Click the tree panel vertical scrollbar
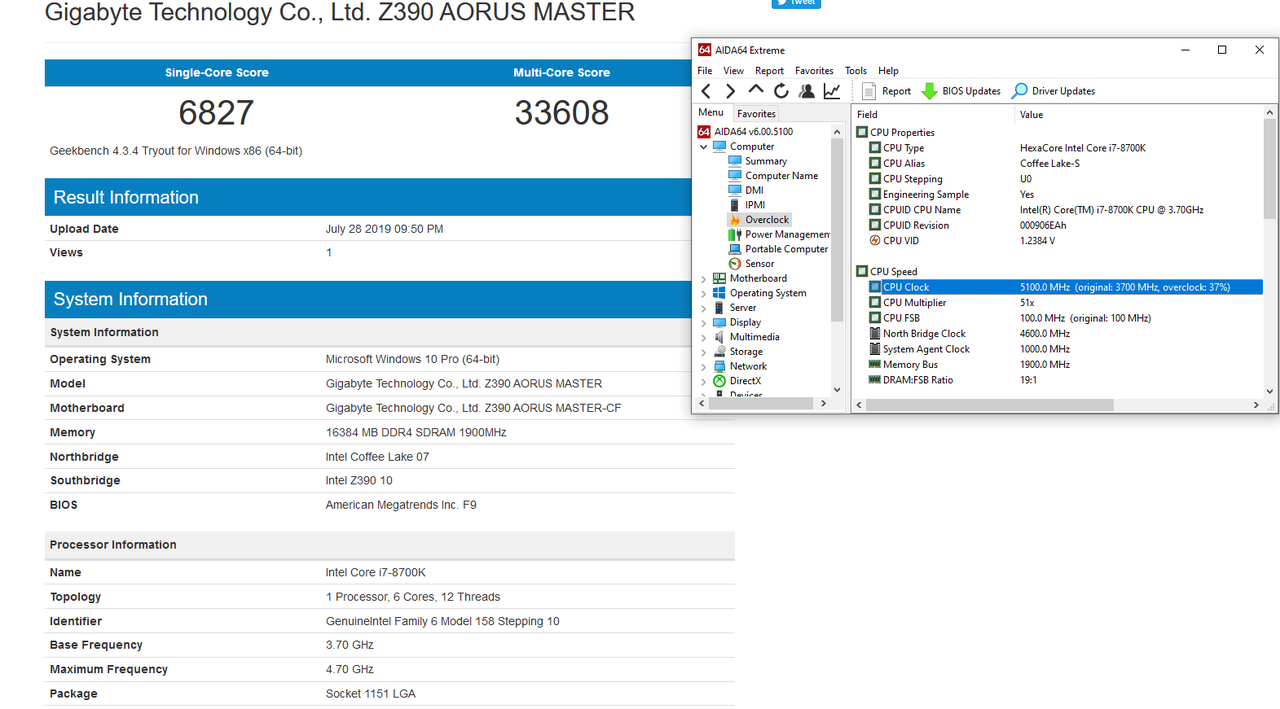This screenshot has width=1280, height=709. point(837,229)
